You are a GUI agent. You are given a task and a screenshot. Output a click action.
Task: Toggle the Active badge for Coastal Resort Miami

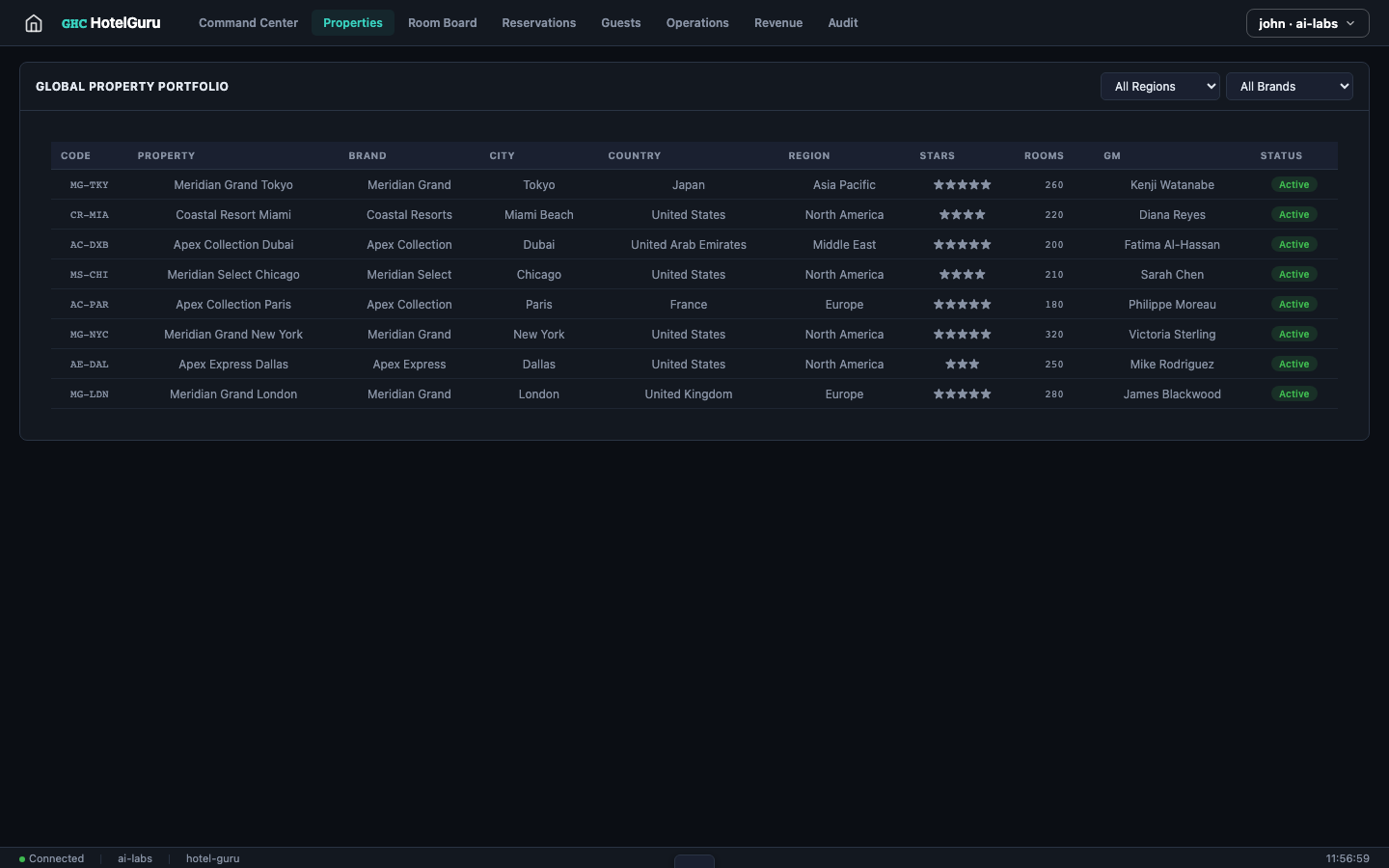pos(1294,214)
